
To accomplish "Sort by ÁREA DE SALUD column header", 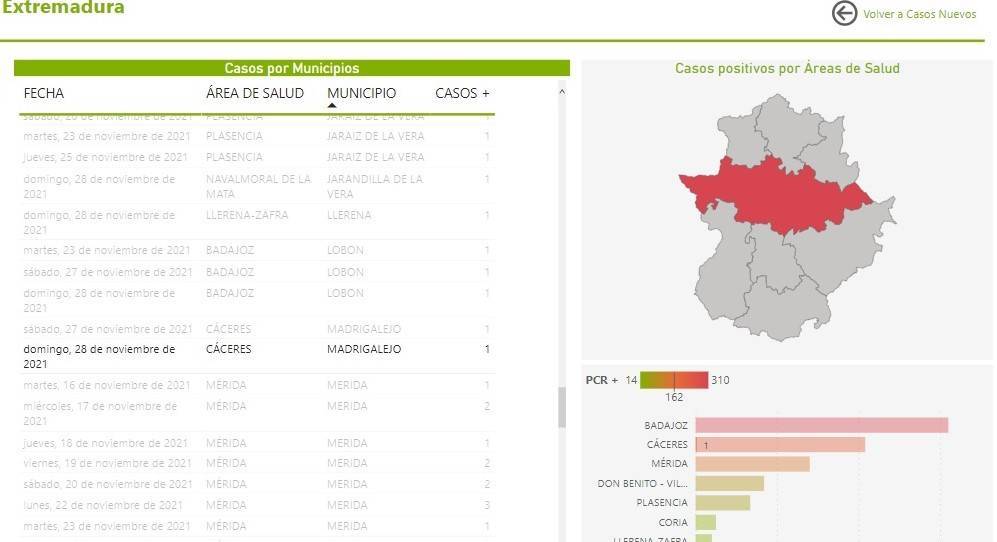I will click(255, 93).
